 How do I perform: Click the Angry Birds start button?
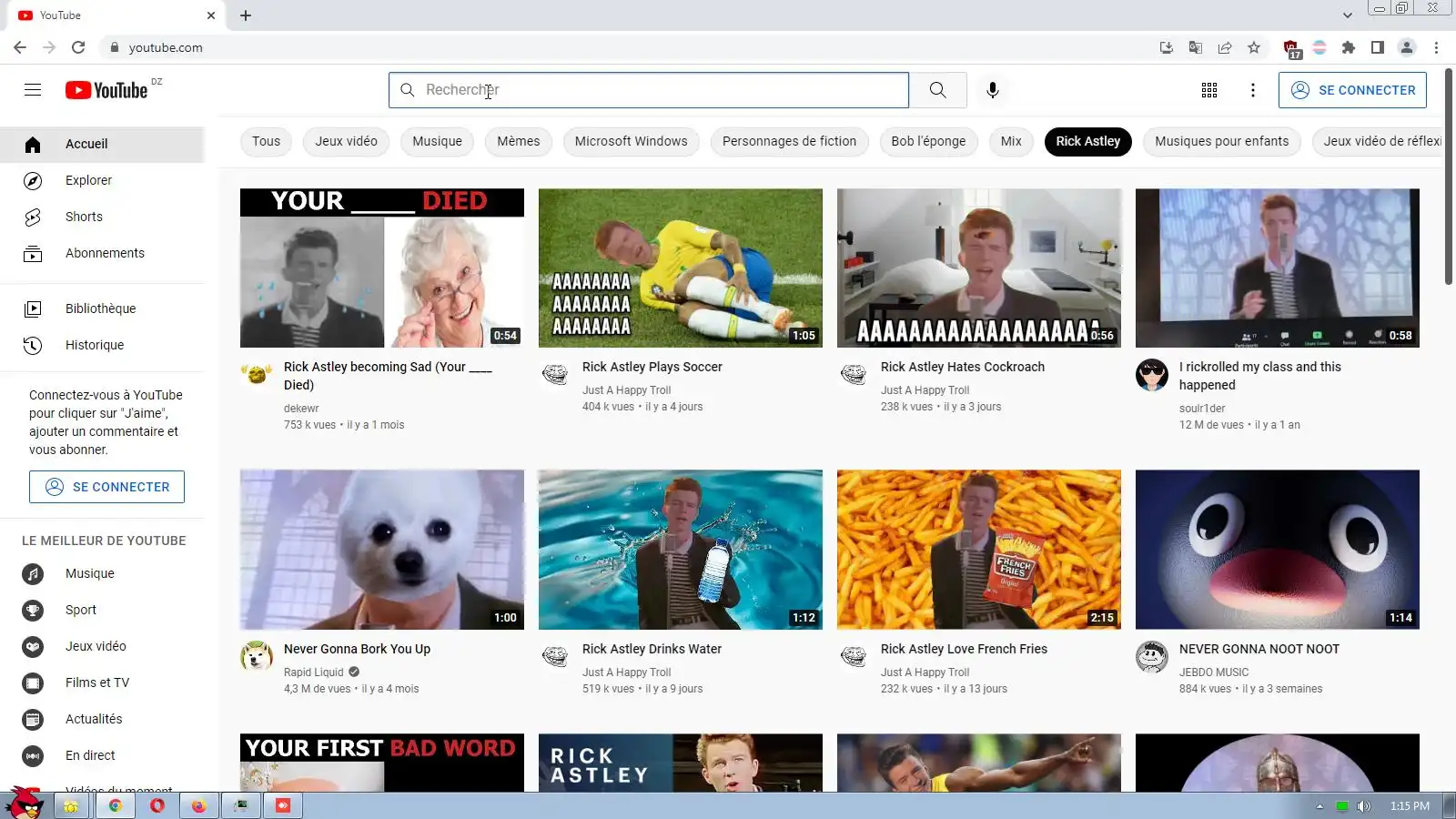(25, 804)
